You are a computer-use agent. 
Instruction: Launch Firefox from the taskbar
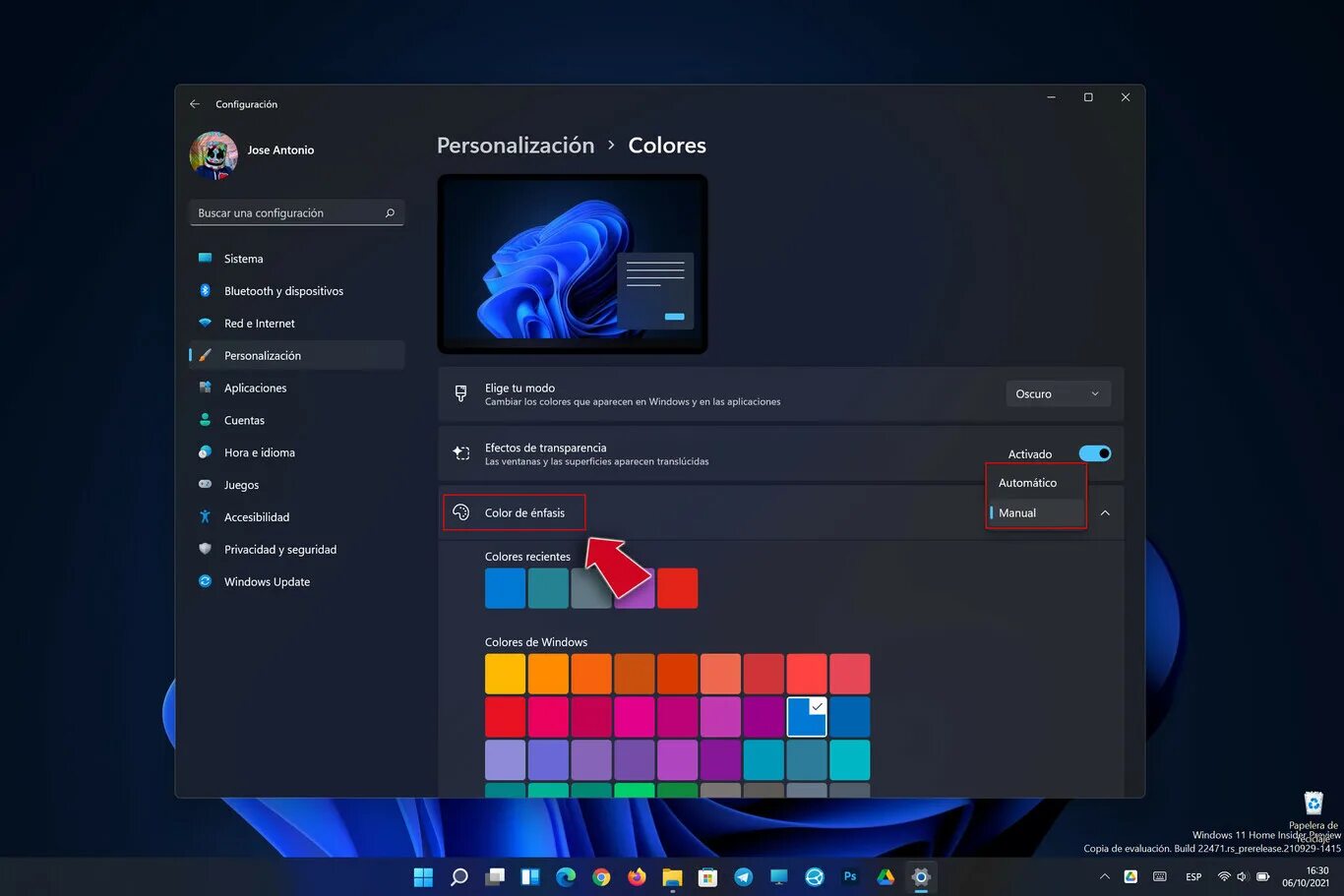pos(637,877)
